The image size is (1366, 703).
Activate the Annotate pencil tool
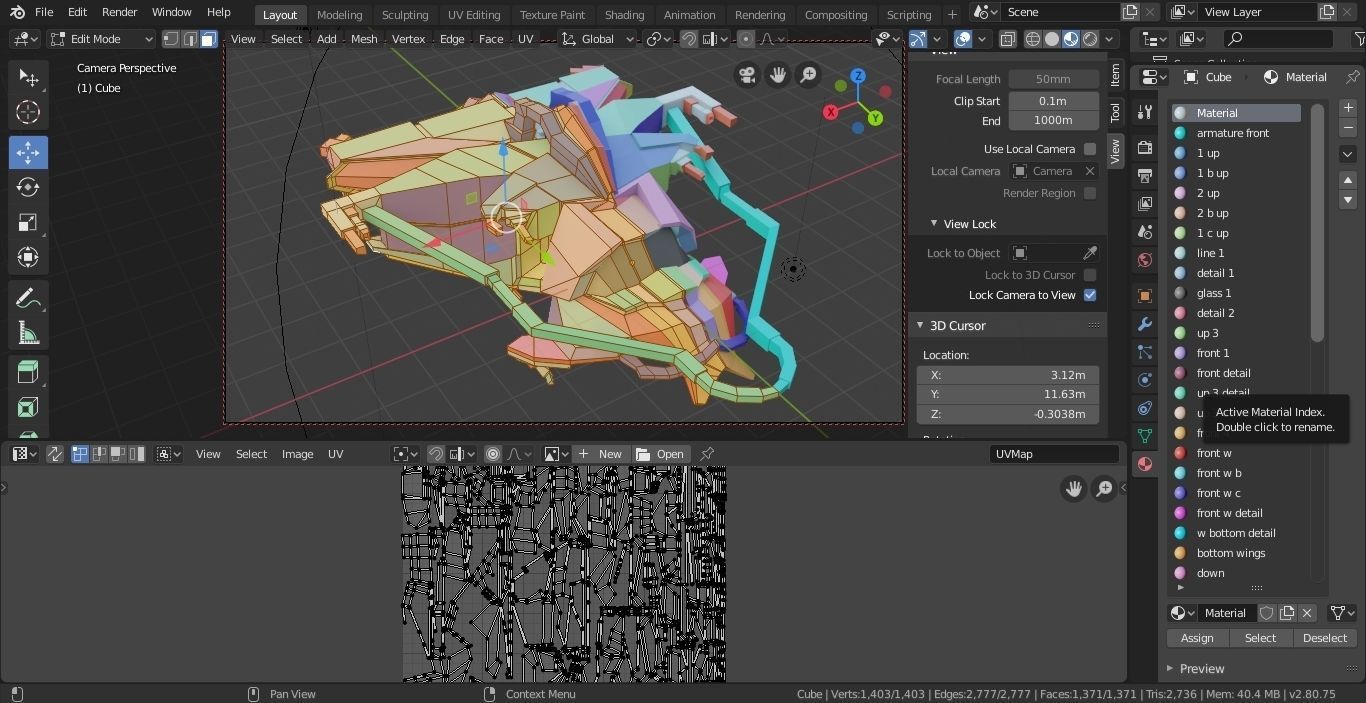28,299
